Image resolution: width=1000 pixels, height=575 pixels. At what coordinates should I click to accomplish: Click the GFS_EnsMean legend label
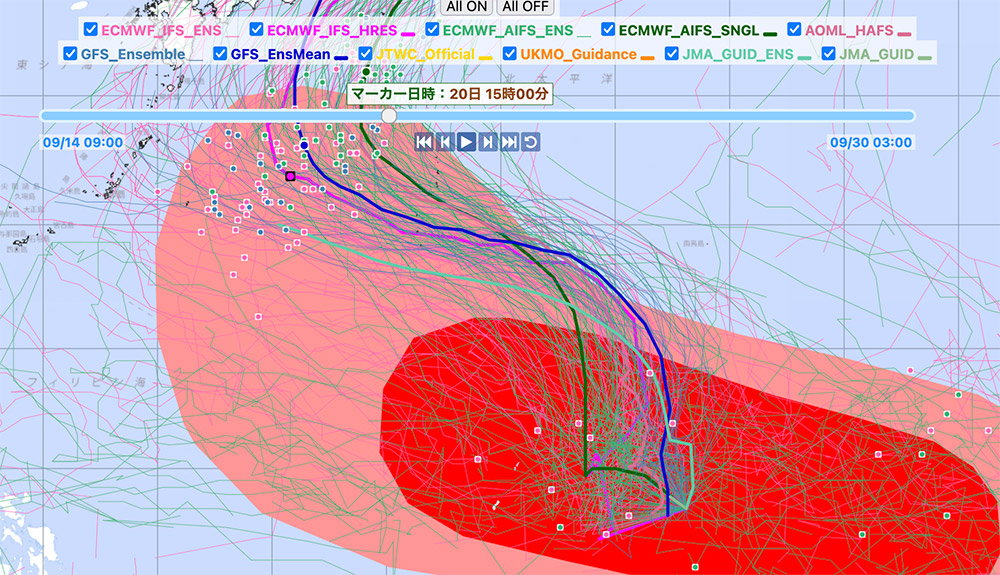pos(280,54)
